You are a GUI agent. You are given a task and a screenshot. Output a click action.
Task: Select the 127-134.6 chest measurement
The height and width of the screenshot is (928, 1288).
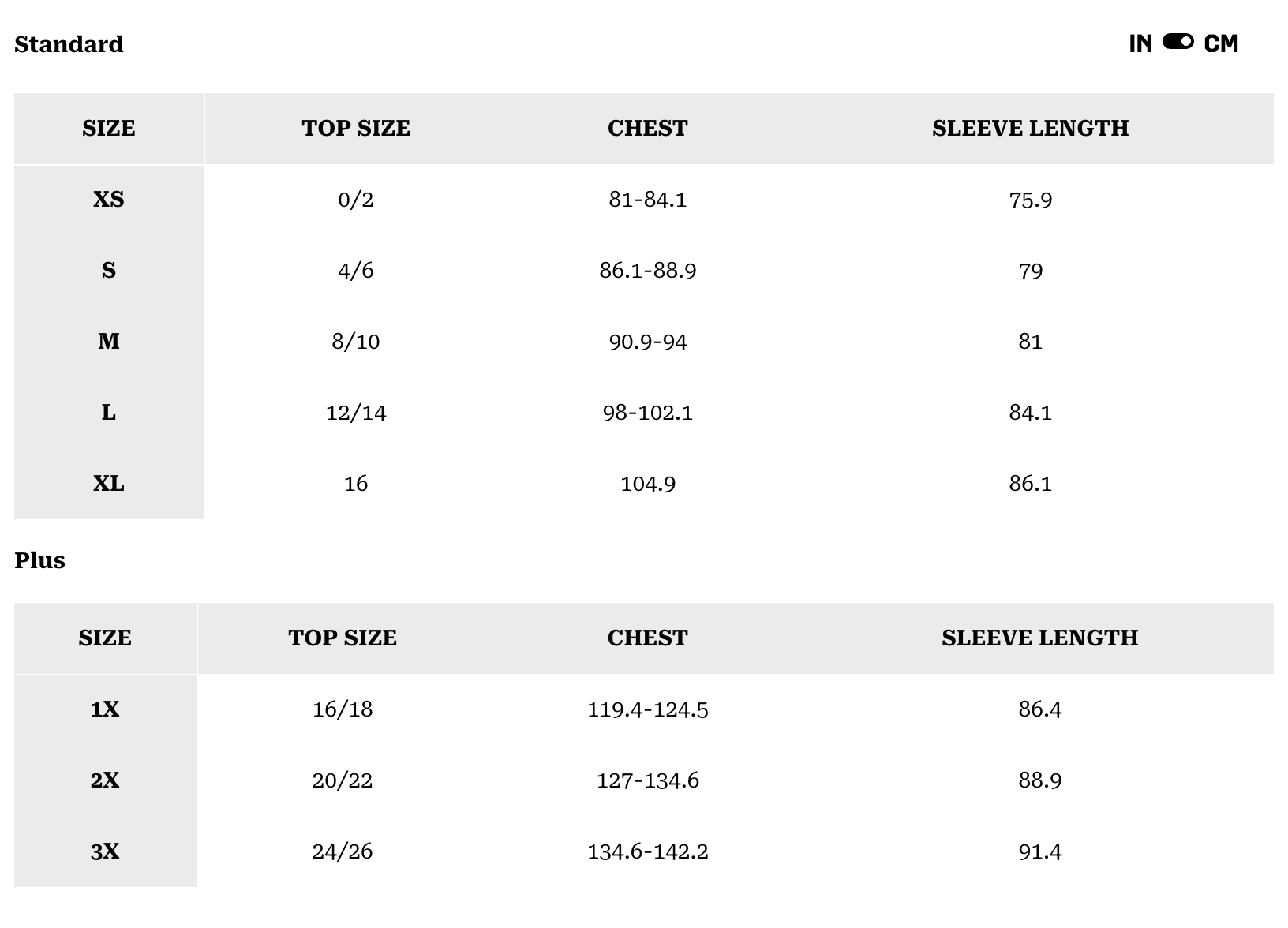(647, 780)
